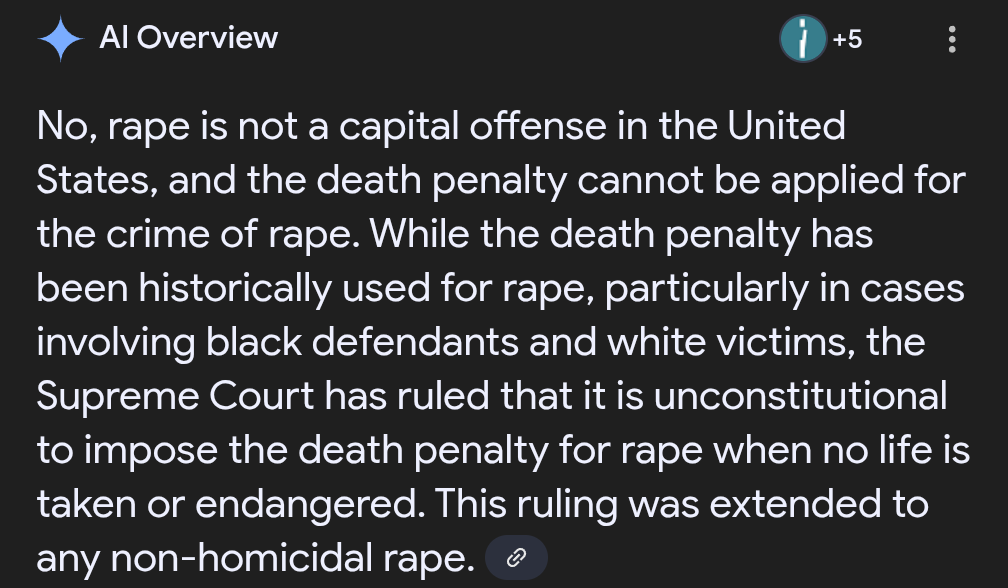Image resolution: width=1008 pixels, height=588 pixels.
Task: Click "crime of rape." in third line
Action: [233, 234]
